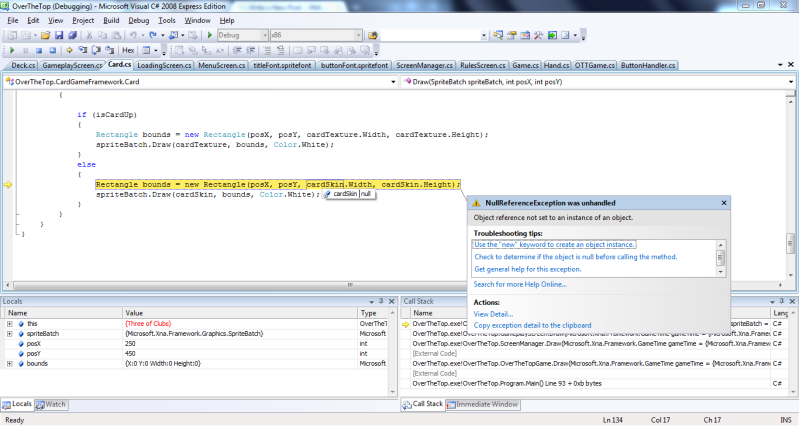This screenshot has width=799, height=426.
Task: Click the Redo arrow icon
Action: click(152, 35)
